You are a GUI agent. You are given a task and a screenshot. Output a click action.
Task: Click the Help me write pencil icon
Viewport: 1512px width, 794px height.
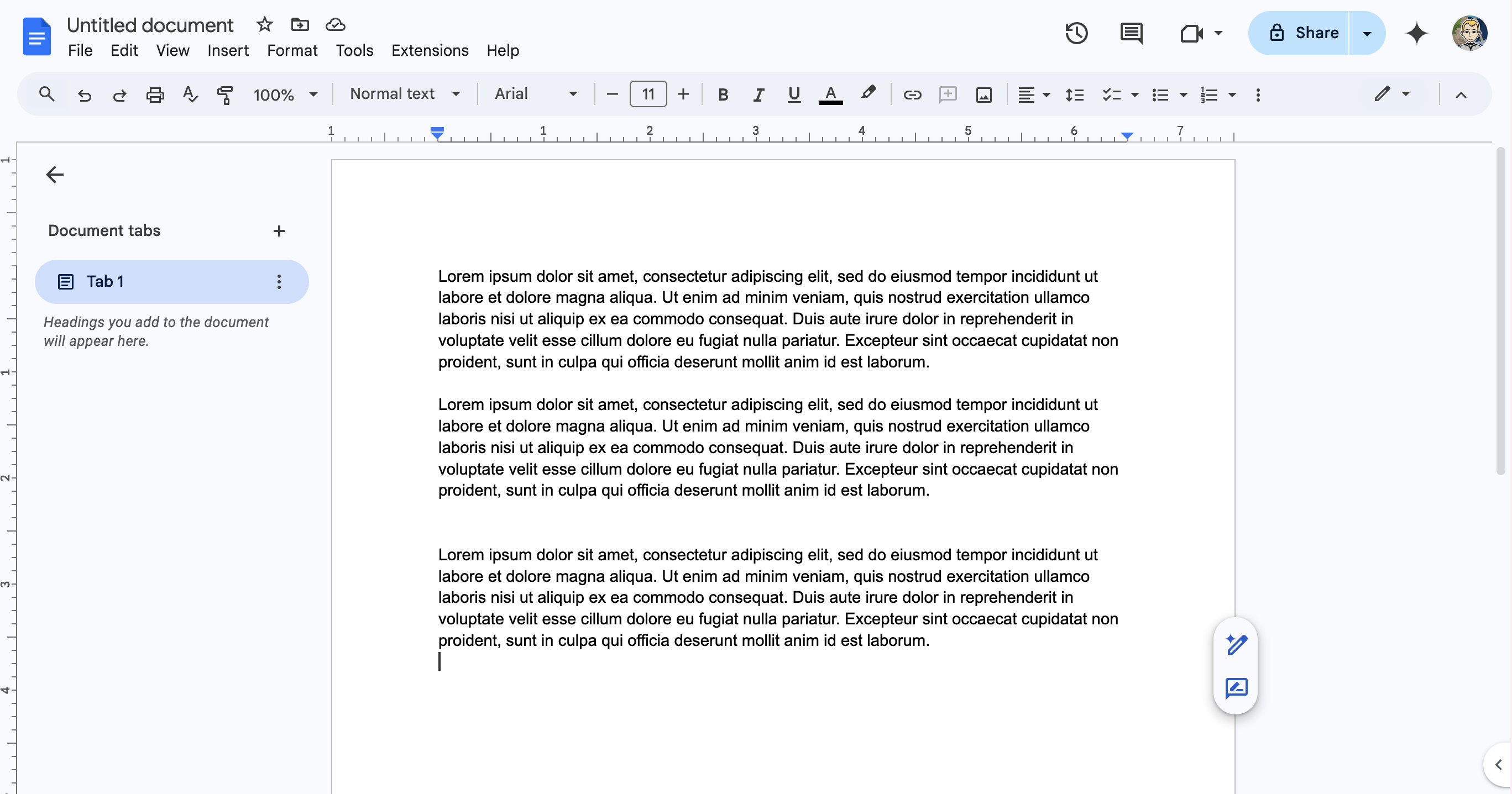(x=1236, y=644)
